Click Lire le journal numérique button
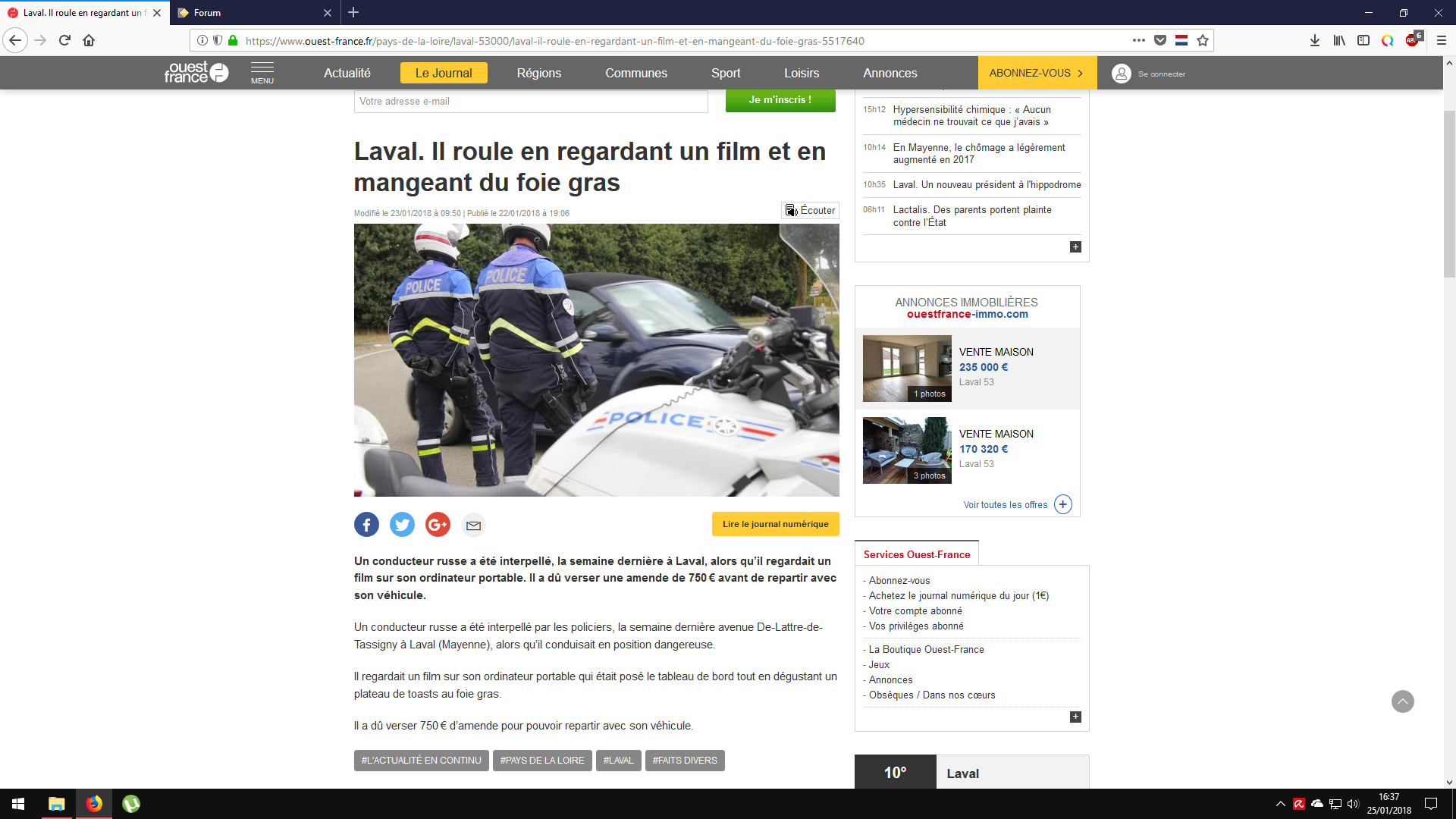The height and width of the screenshot is (819, 1456). click(775, 524)
